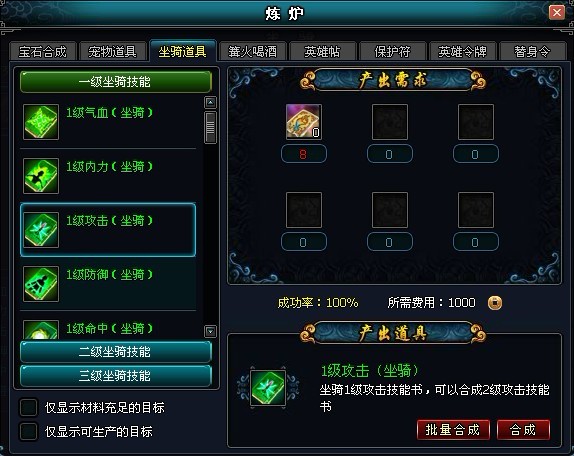The height and width of the screenshot is (456, 574).
Task: Select the 1级气血 mount skill book icon
Action: (x=41, y=122)
